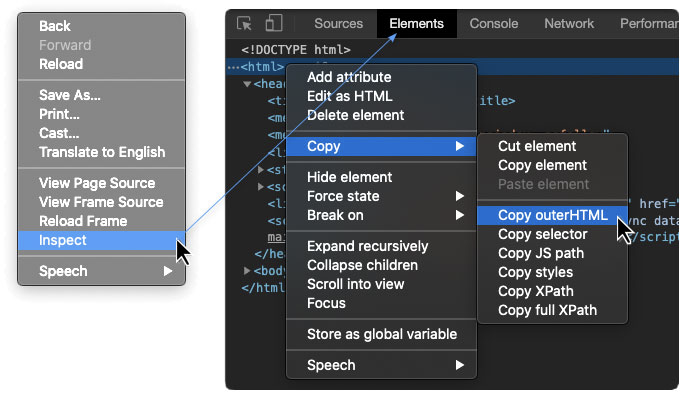Click Hide element menu entry
Viewport: 689px width, 401px height.
[349, 177]
